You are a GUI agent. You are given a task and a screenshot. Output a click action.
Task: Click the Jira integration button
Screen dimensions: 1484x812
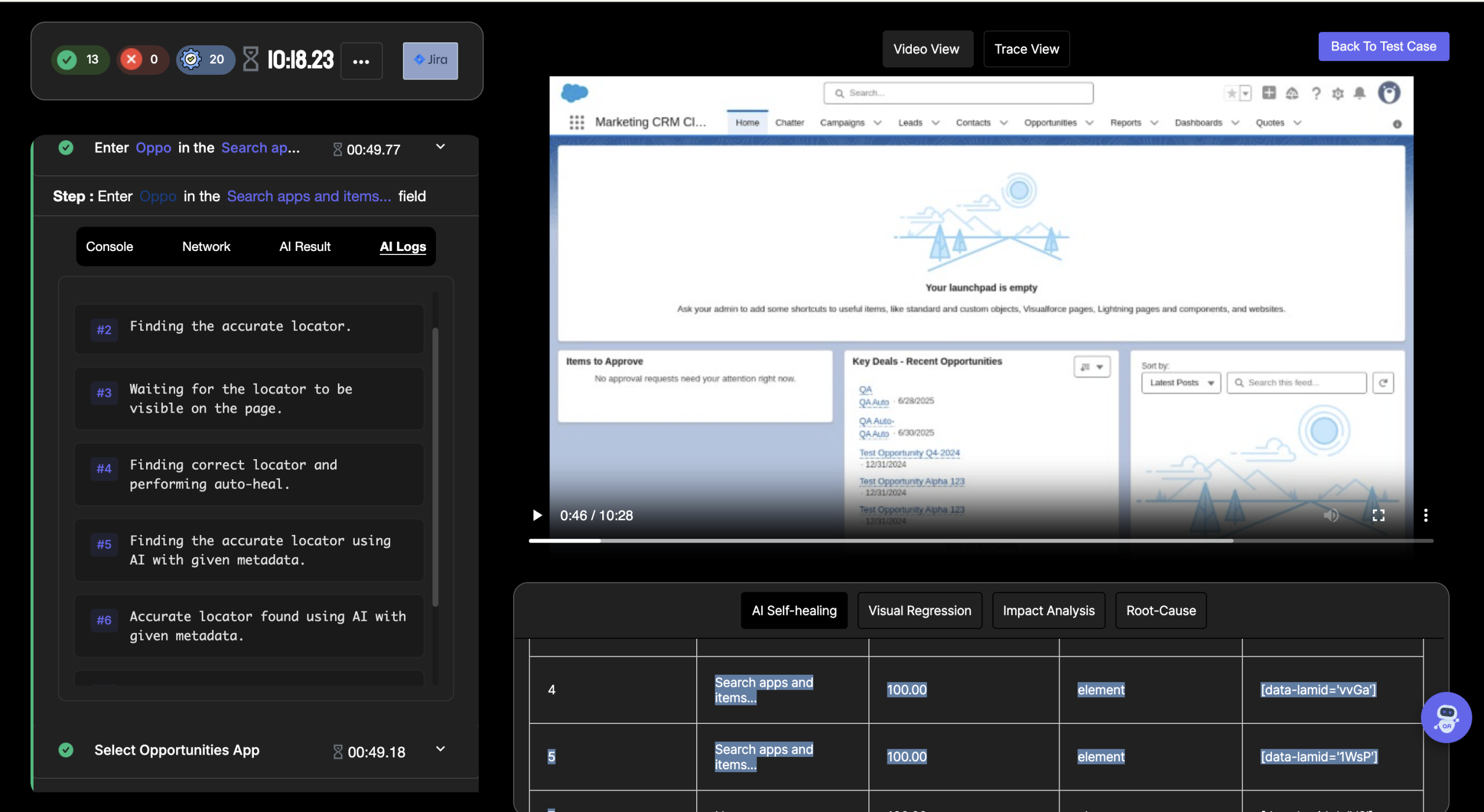point(430,60)
